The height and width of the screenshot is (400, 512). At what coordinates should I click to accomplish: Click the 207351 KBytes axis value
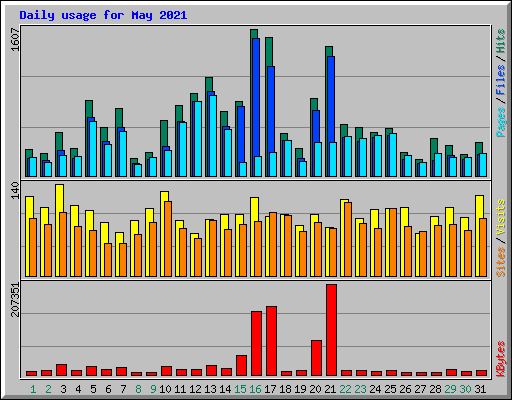[15, 299]
